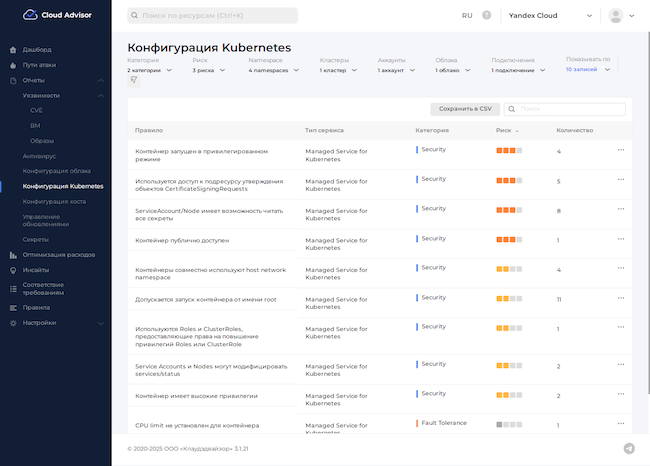
Task: Sort the table by Риск column
Action: click(507, 130)
